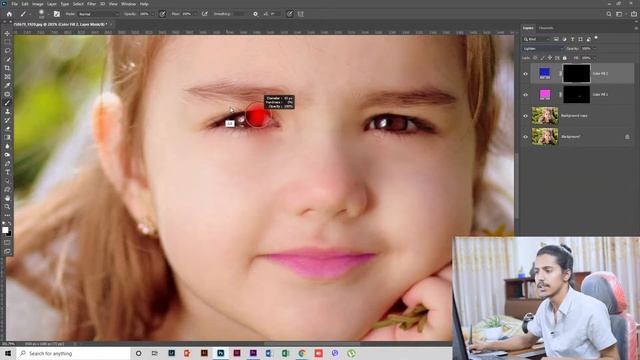Toggle symmetry paint options icon

pyautogui.click(x=301, y=14)
